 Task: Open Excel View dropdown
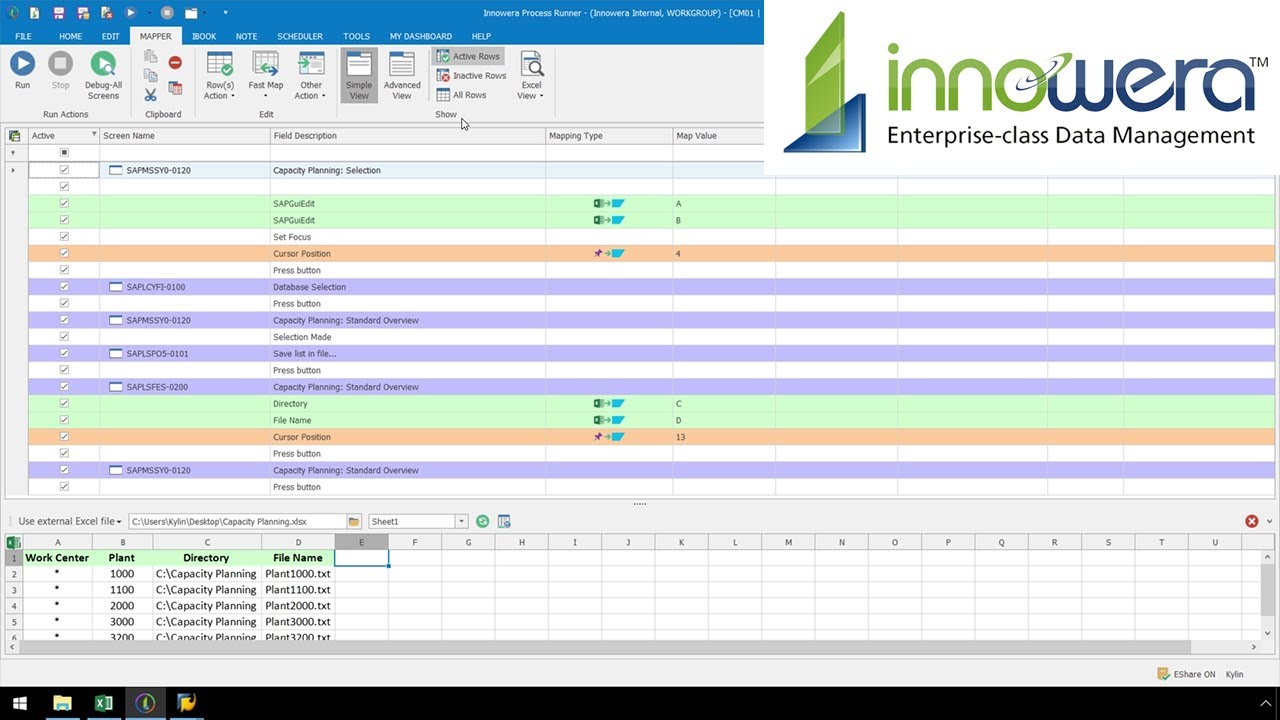coord(531,76)
